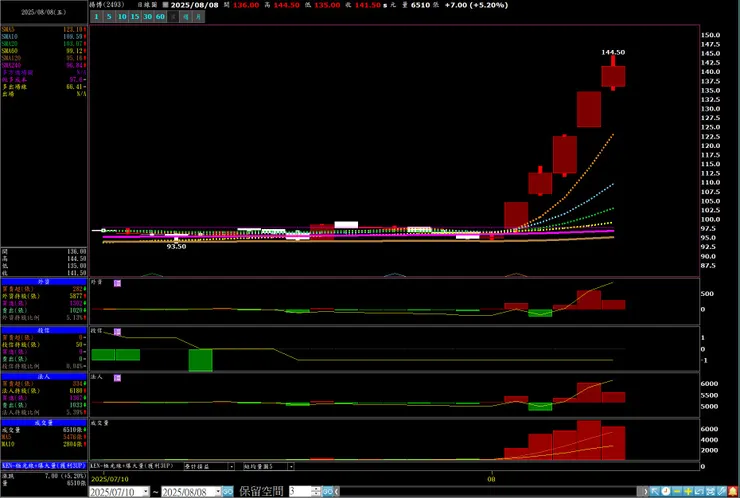Click the clock icon in bottom toolbar
Image resolution: width=740 pixels, height=498 pixels.
coord(666,491)
